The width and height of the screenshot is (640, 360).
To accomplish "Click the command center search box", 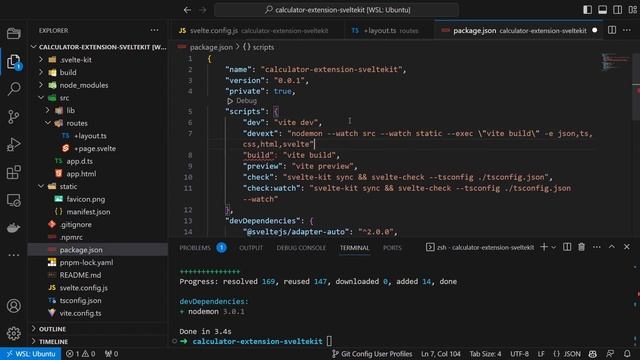I will (x=337, y=10).
